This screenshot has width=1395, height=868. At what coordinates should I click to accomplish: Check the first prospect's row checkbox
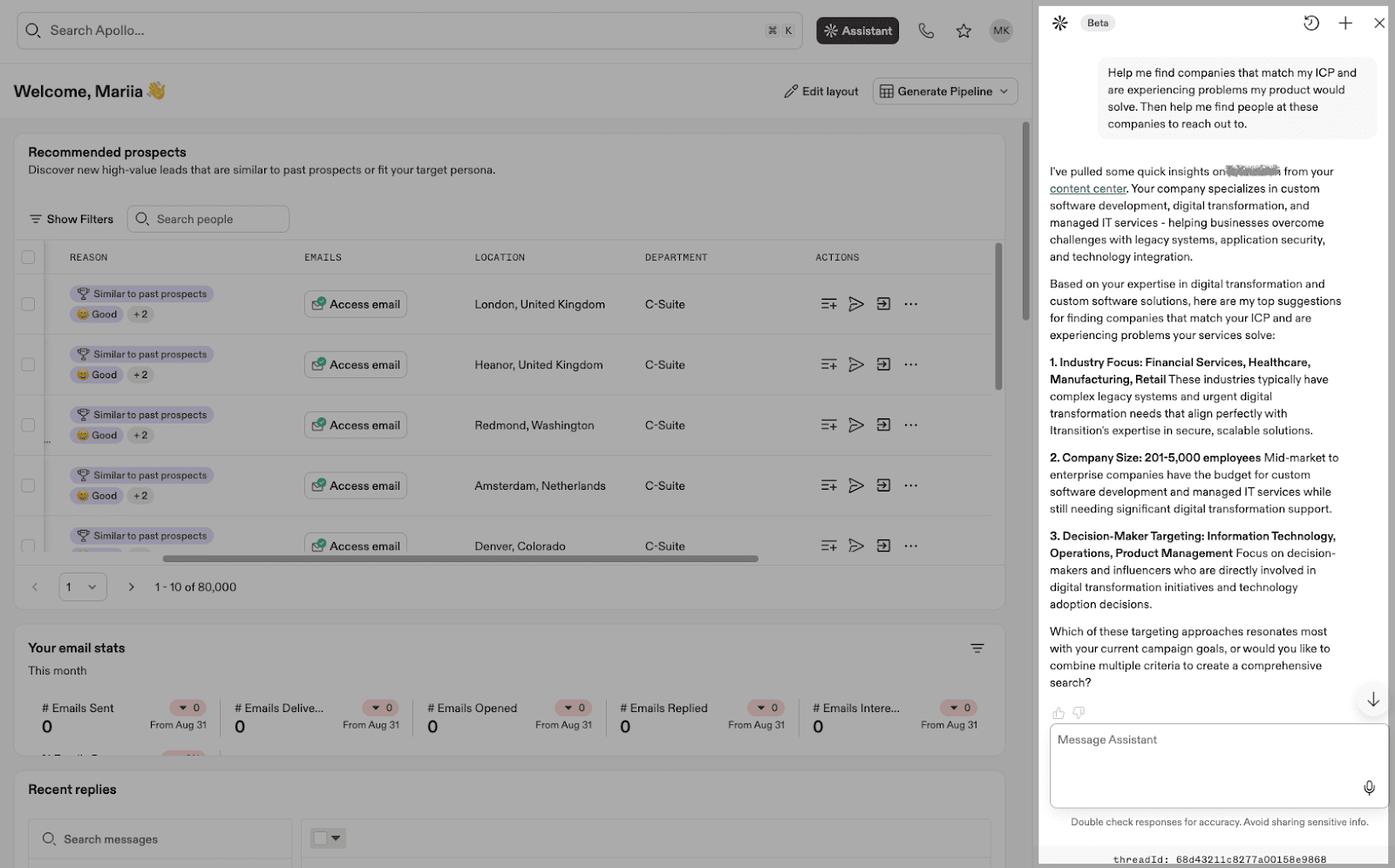pyautogui.click(x=28, y=303)
